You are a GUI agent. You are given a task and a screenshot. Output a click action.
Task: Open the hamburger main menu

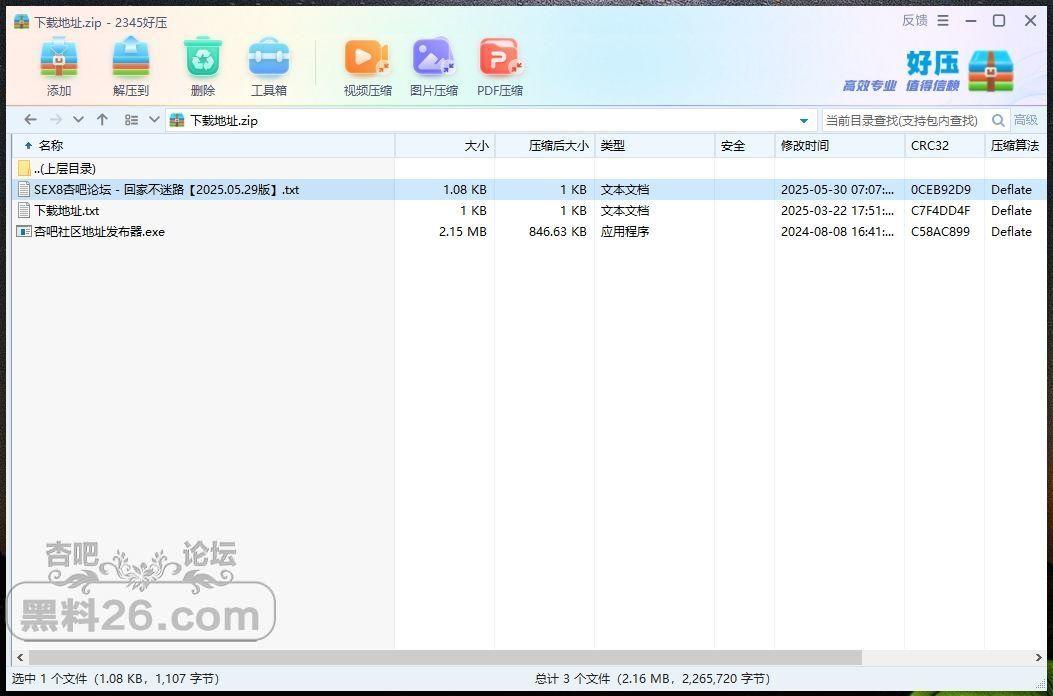tap(944, 21)
